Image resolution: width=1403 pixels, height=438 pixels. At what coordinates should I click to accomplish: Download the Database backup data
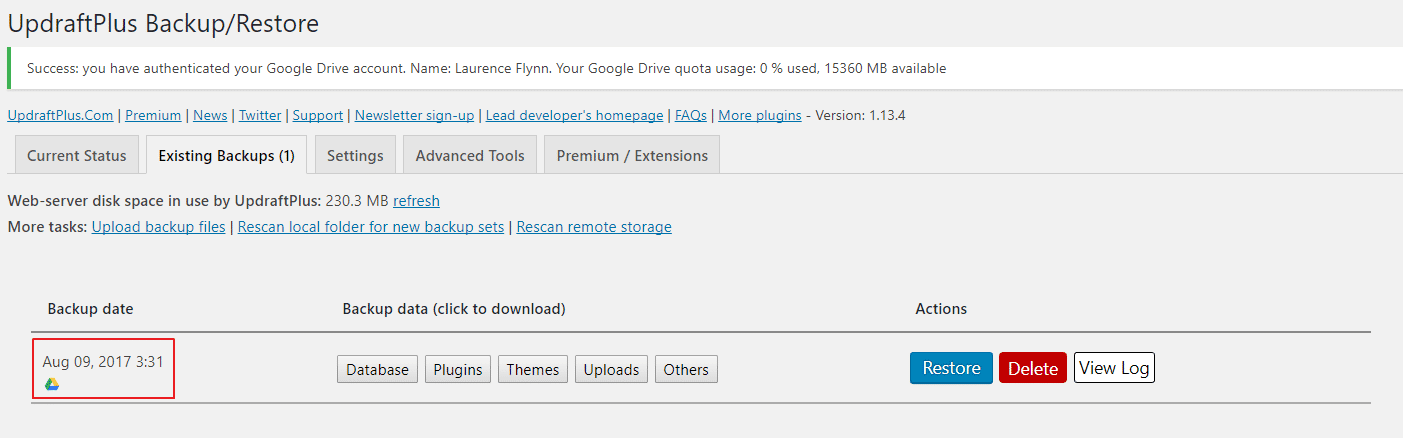point(377,369)
